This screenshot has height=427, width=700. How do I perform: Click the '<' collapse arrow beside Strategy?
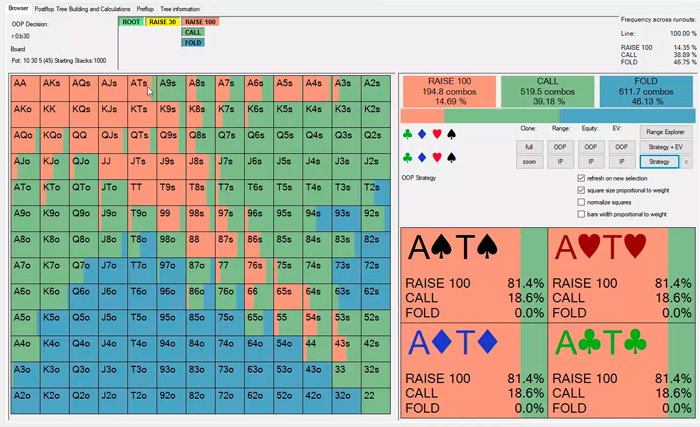(x=686, y=161)
